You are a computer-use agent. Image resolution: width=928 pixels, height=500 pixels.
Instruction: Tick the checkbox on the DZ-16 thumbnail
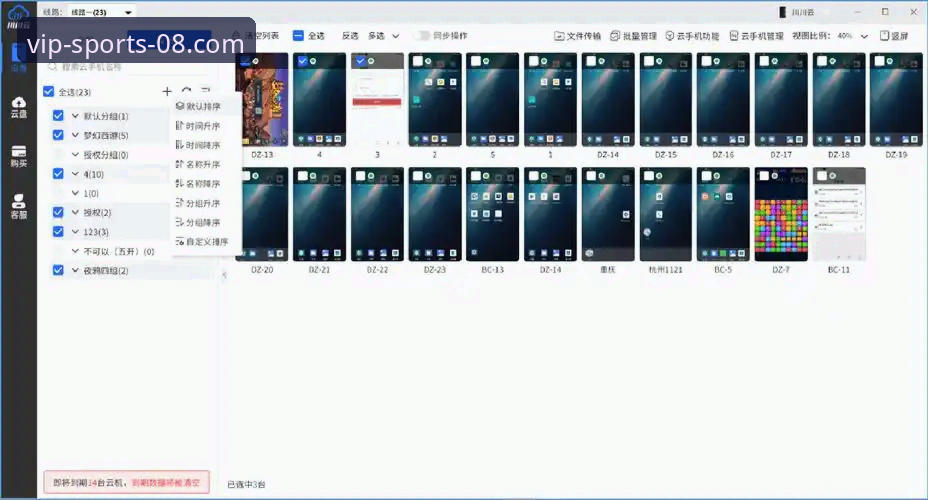click(707, 61)
